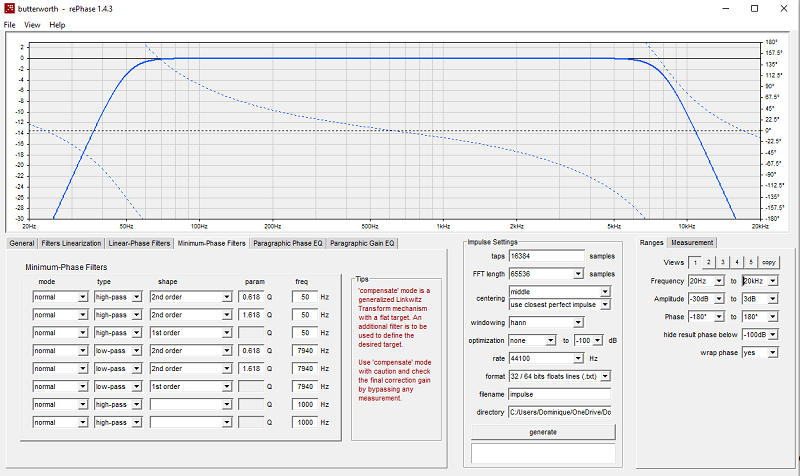Open Frequency end 20kHz dropdown
The image size is (800, 476).
772,281
